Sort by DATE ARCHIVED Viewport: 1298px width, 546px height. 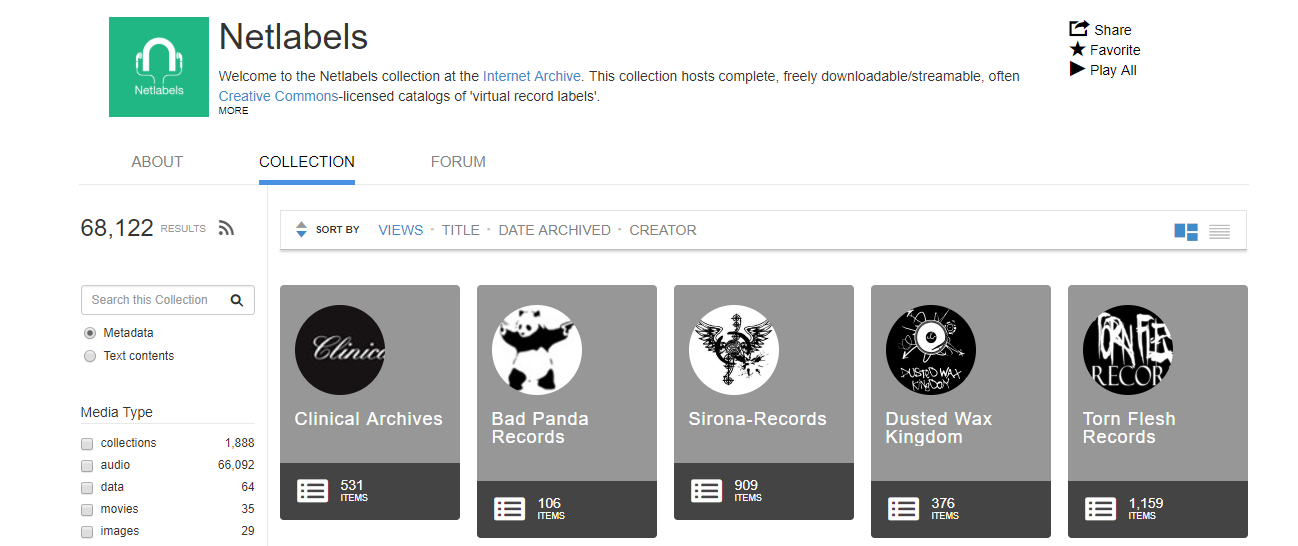554,230
